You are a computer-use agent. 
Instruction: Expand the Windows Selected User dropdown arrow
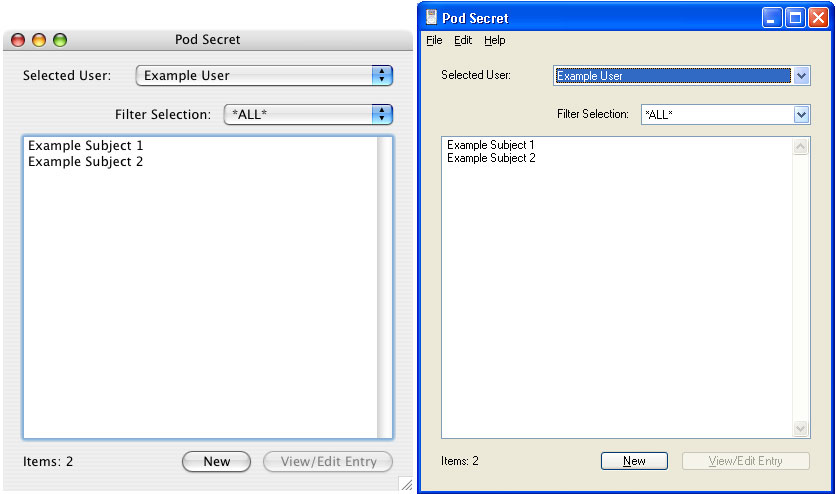[801, 76]
